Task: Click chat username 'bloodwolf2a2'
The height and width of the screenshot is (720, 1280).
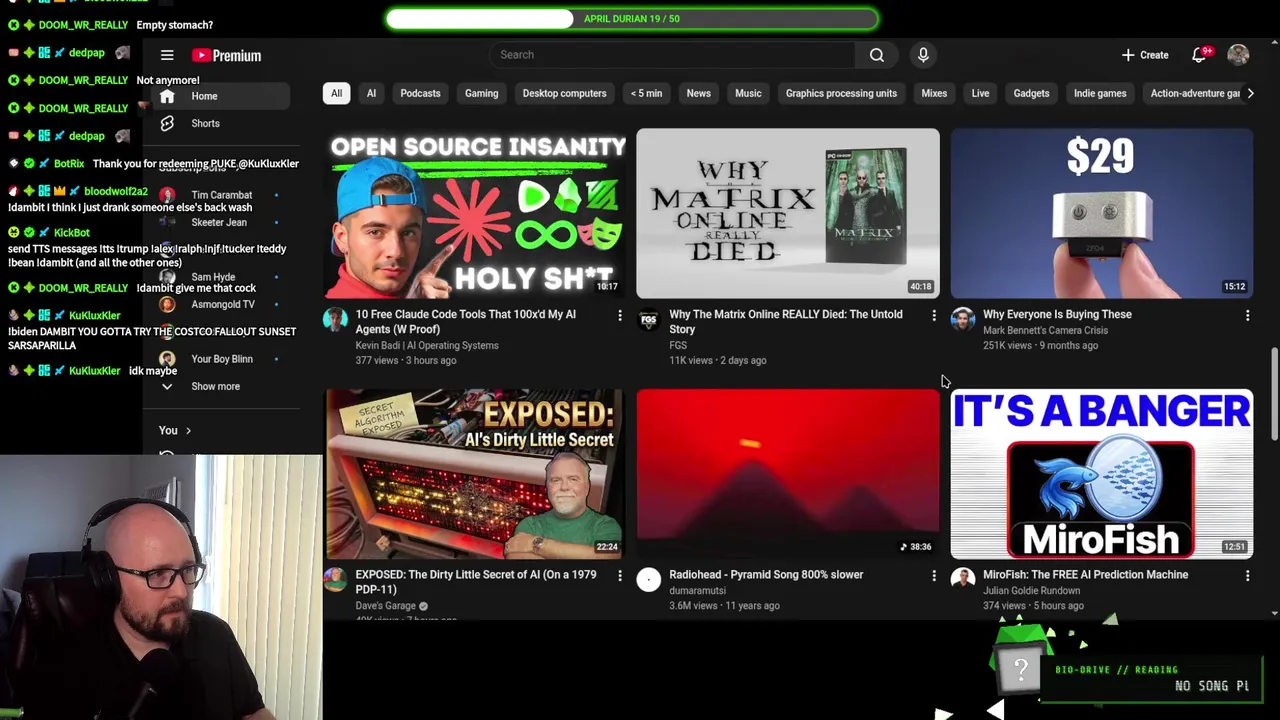Action: 116,191
